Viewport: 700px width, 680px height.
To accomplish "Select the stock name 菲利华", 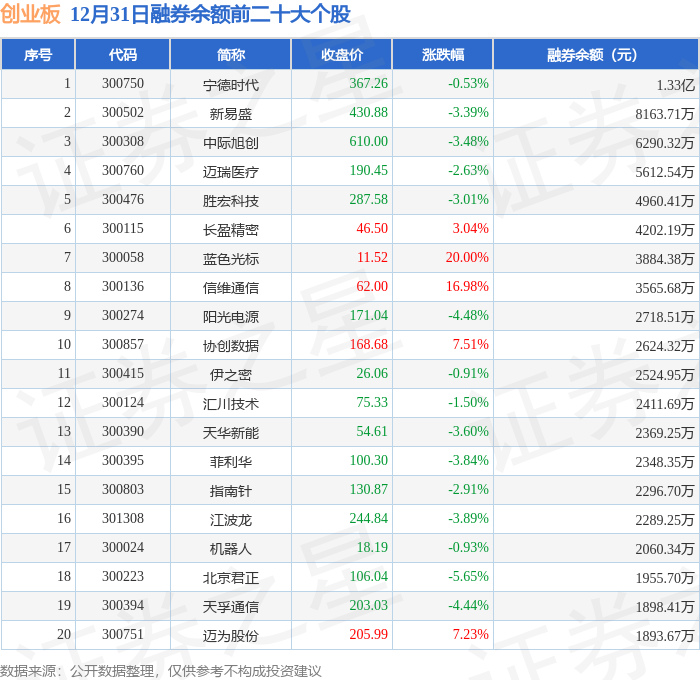I will click(x=231, y=462).
